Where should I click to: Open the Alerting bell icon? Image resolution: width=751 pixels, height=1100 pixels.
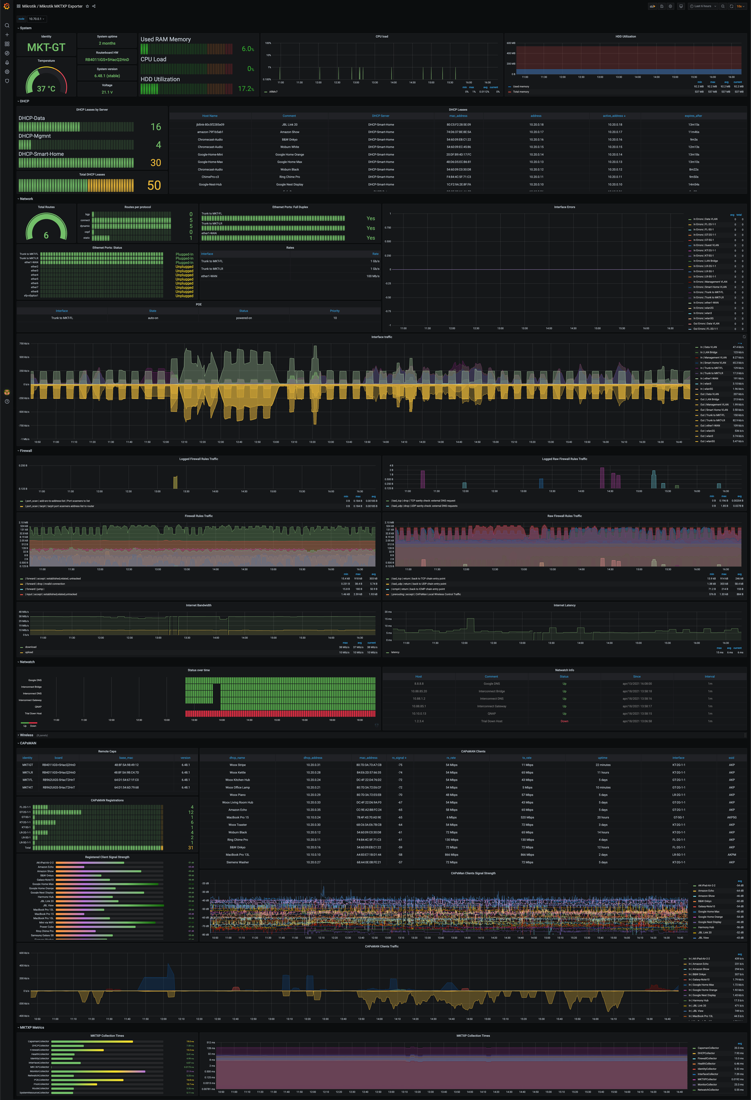(7, 63)
